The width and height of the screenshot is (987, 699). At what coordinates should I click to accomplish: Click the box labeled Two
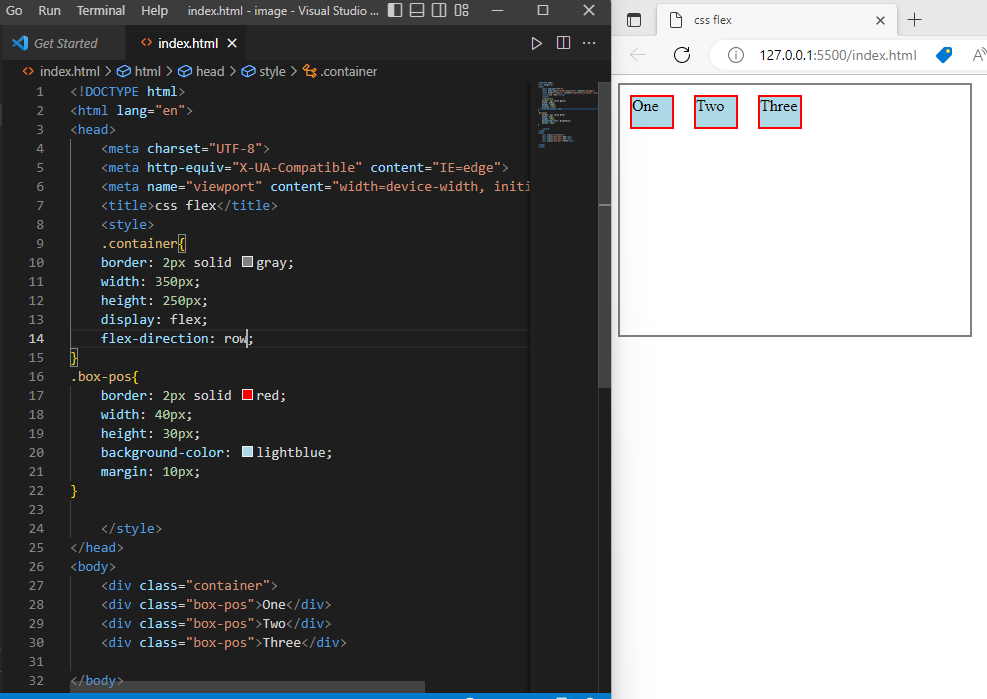click(716, 112)
